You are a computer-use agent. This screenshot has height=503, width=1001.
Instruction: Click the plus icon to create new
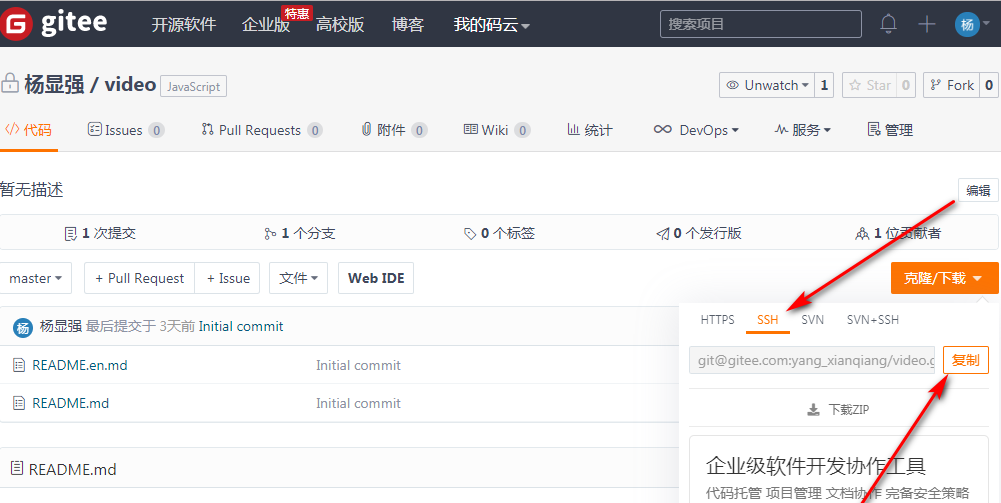tap(926, 24)
